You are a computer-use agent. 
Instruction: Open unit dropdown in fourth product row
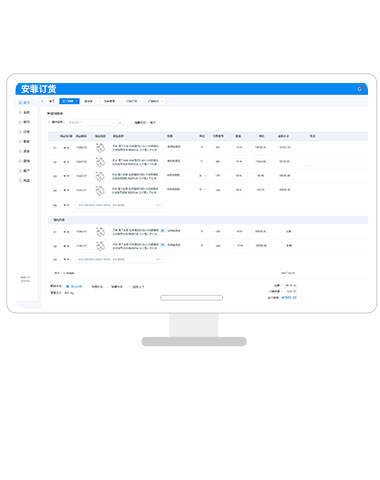pyautogui.click(x=203, y=189)
